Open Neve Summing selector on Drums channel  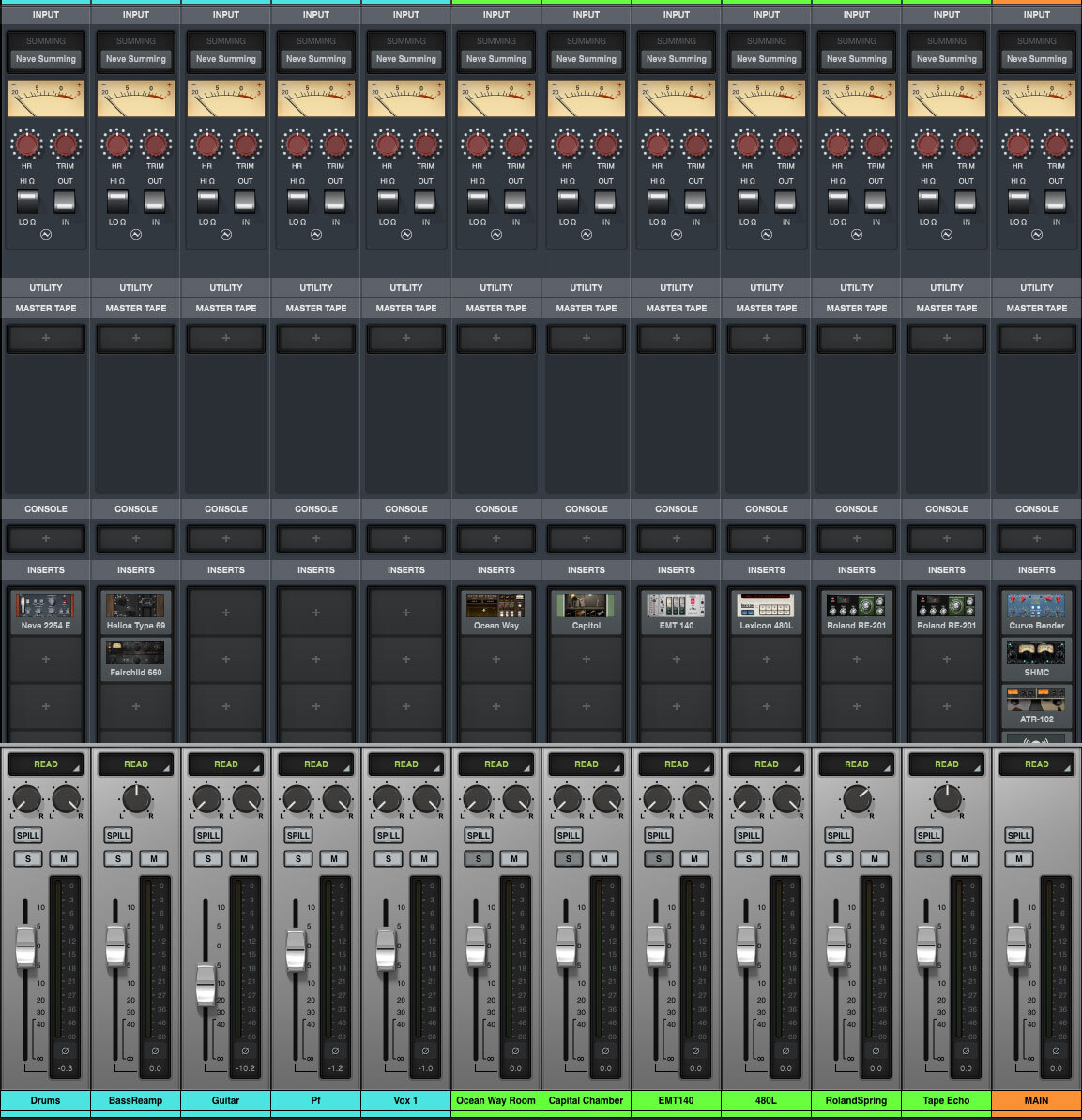tap(45, 59)
